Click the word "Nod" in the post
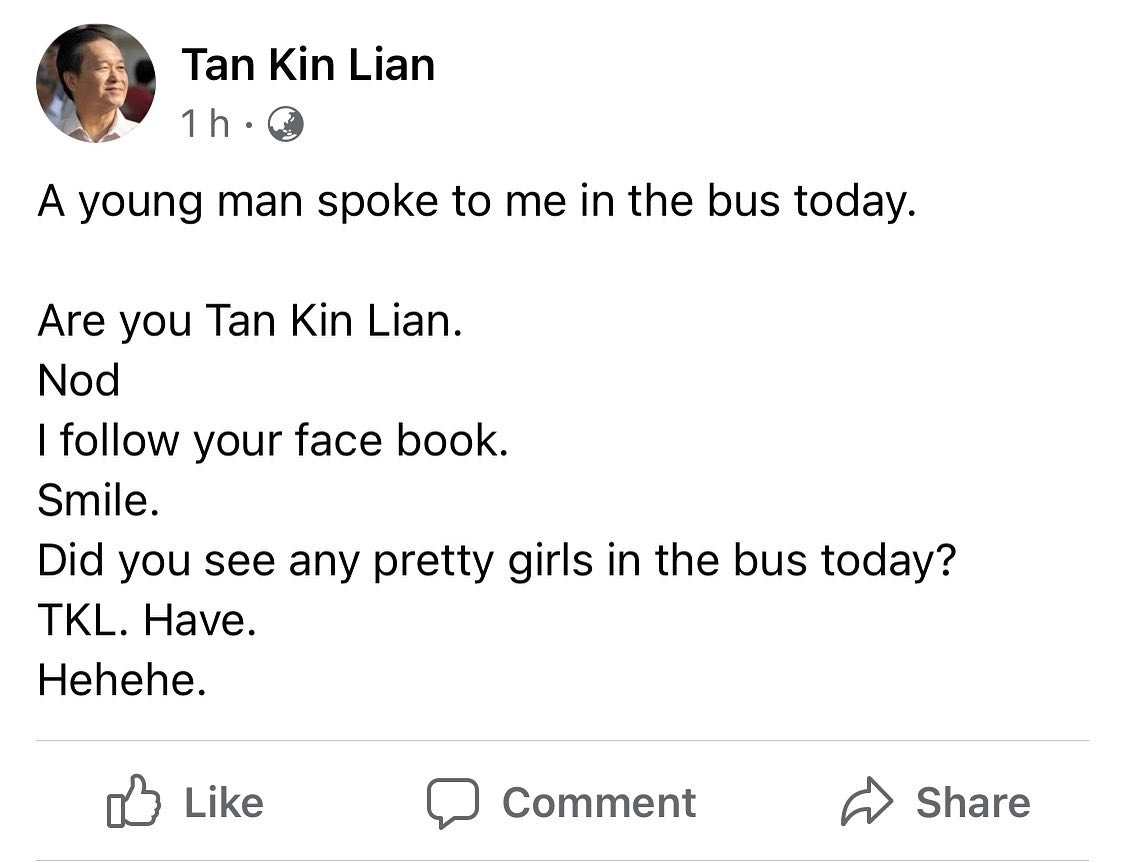 click(78, 380)
